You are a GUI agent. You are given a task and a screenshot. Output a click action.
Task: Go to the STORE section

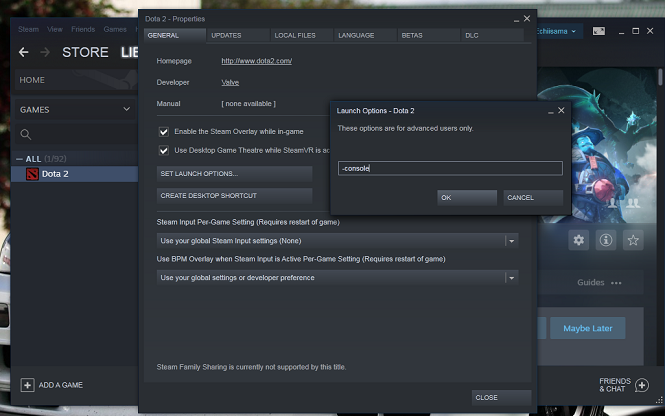click(85, 52)
